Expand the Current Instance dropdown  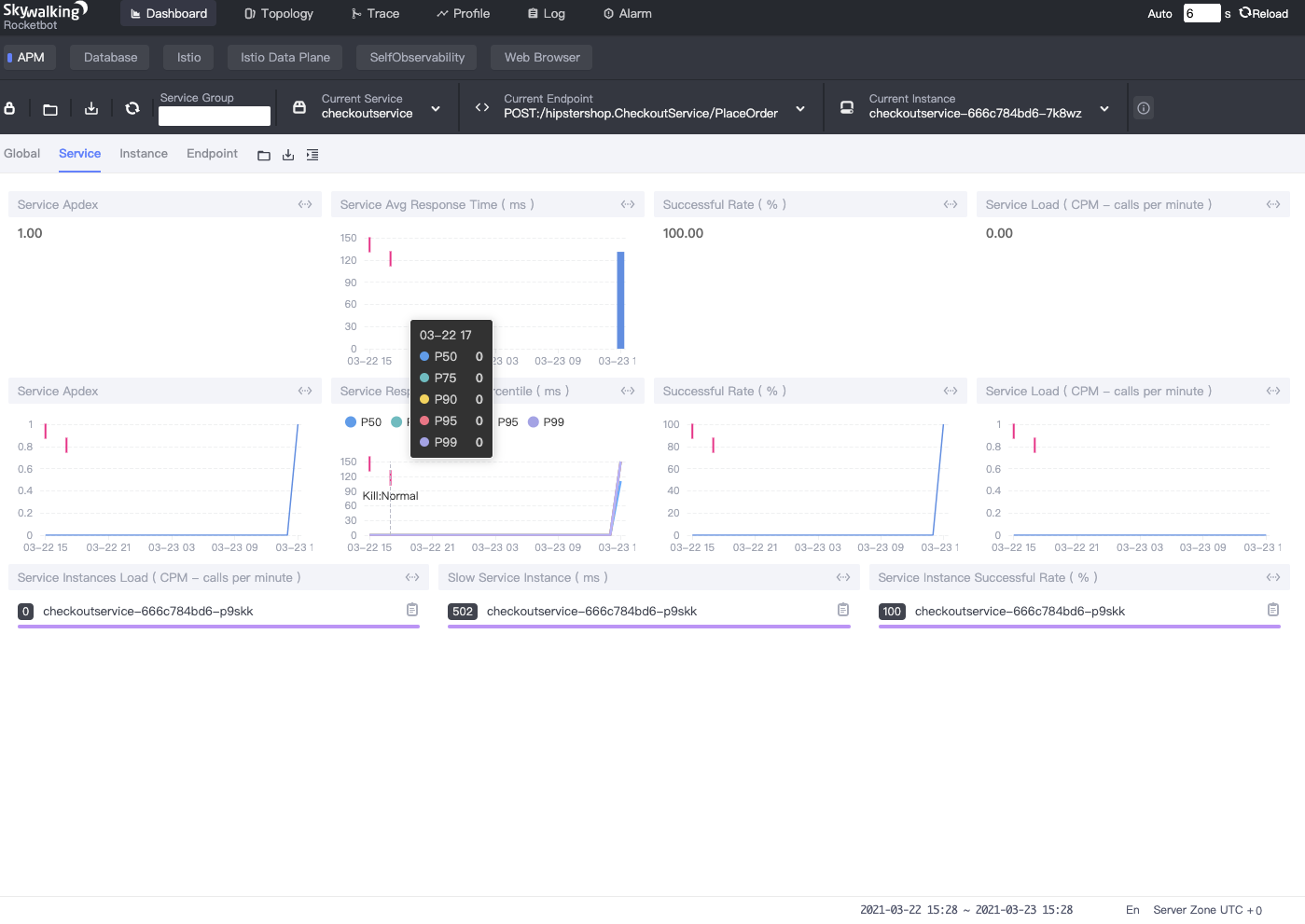click(x=1104, y=109)
